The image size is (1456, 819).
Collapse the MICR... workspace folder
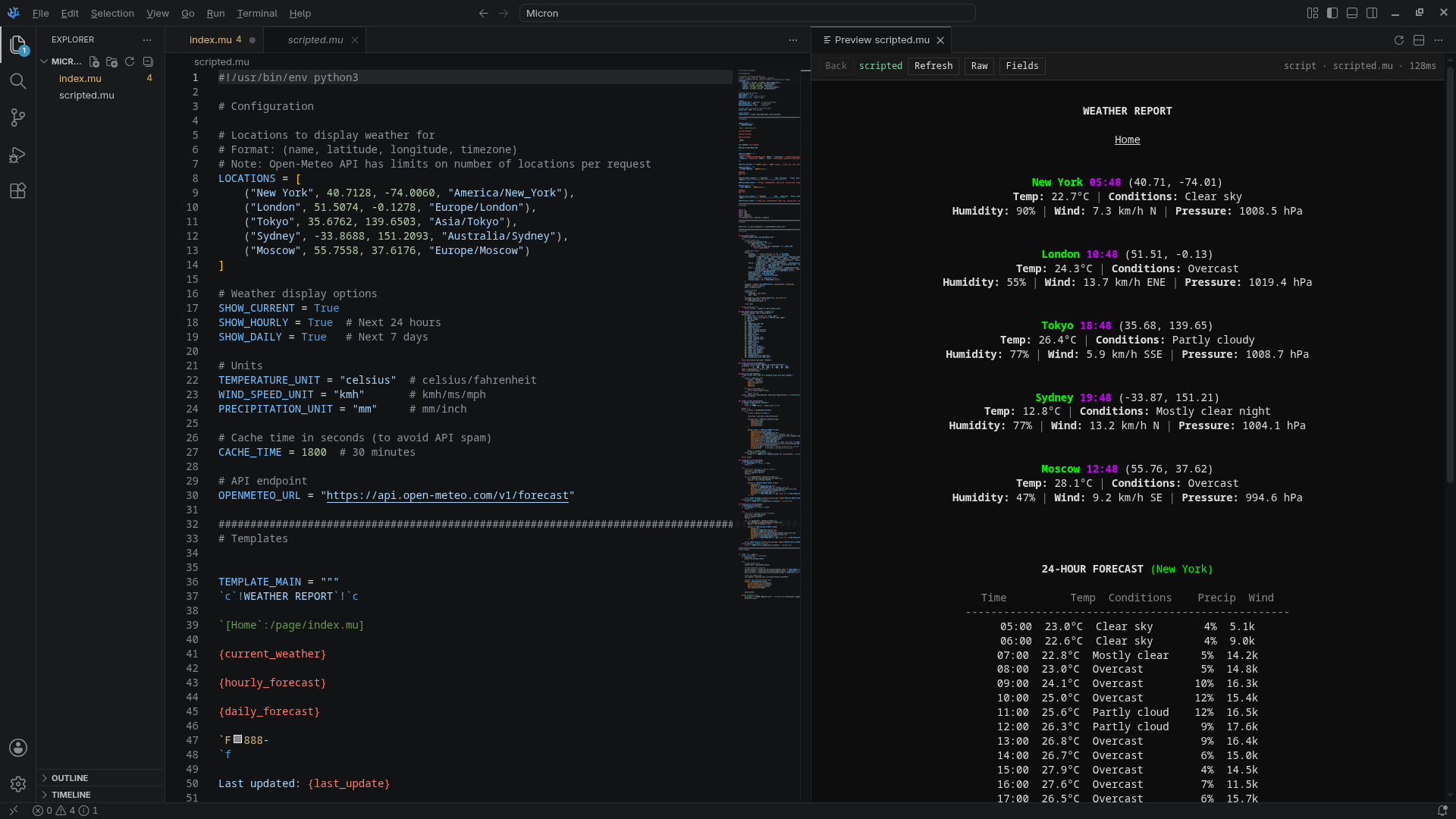[x=44, y=61]
